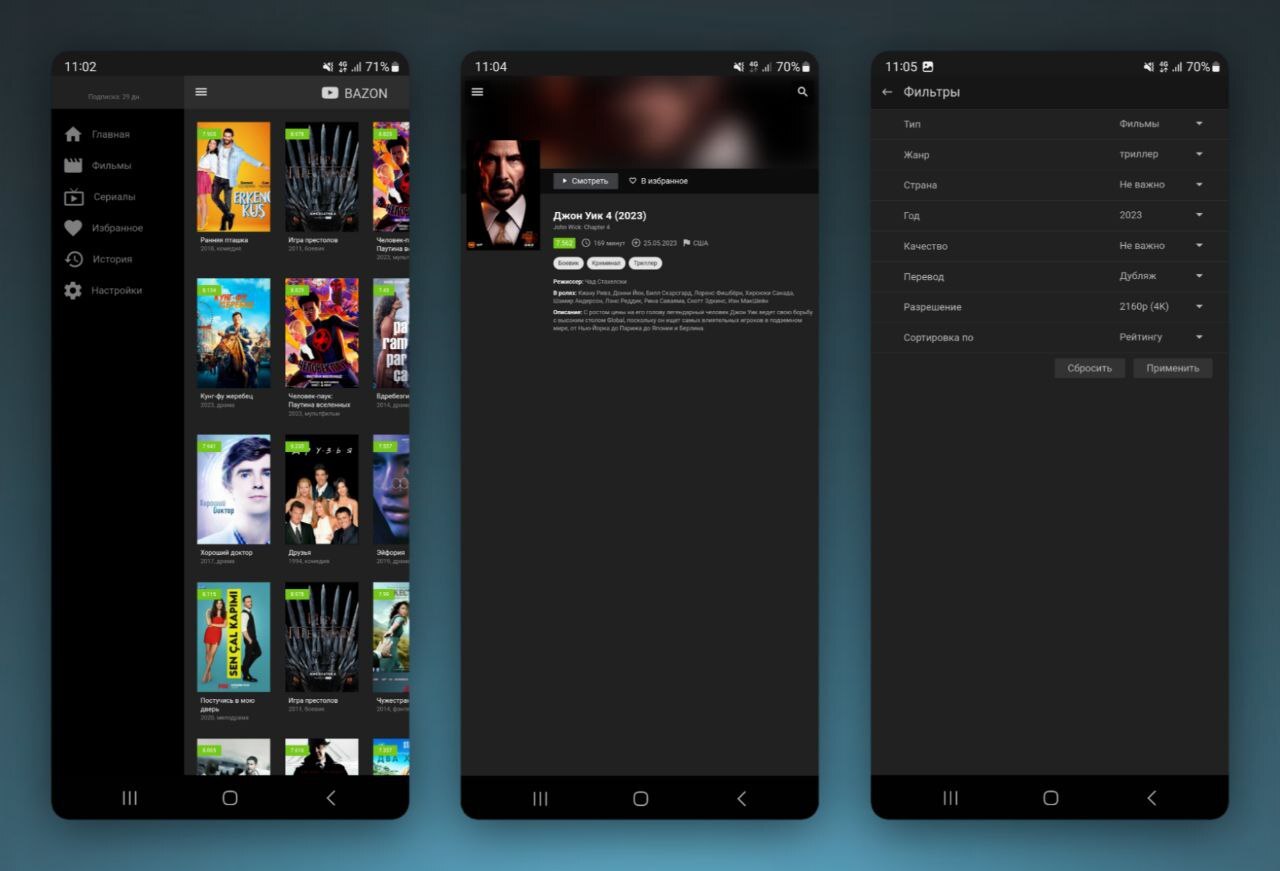Tap the clock icon next to 169 минут

tap(586, 243)
